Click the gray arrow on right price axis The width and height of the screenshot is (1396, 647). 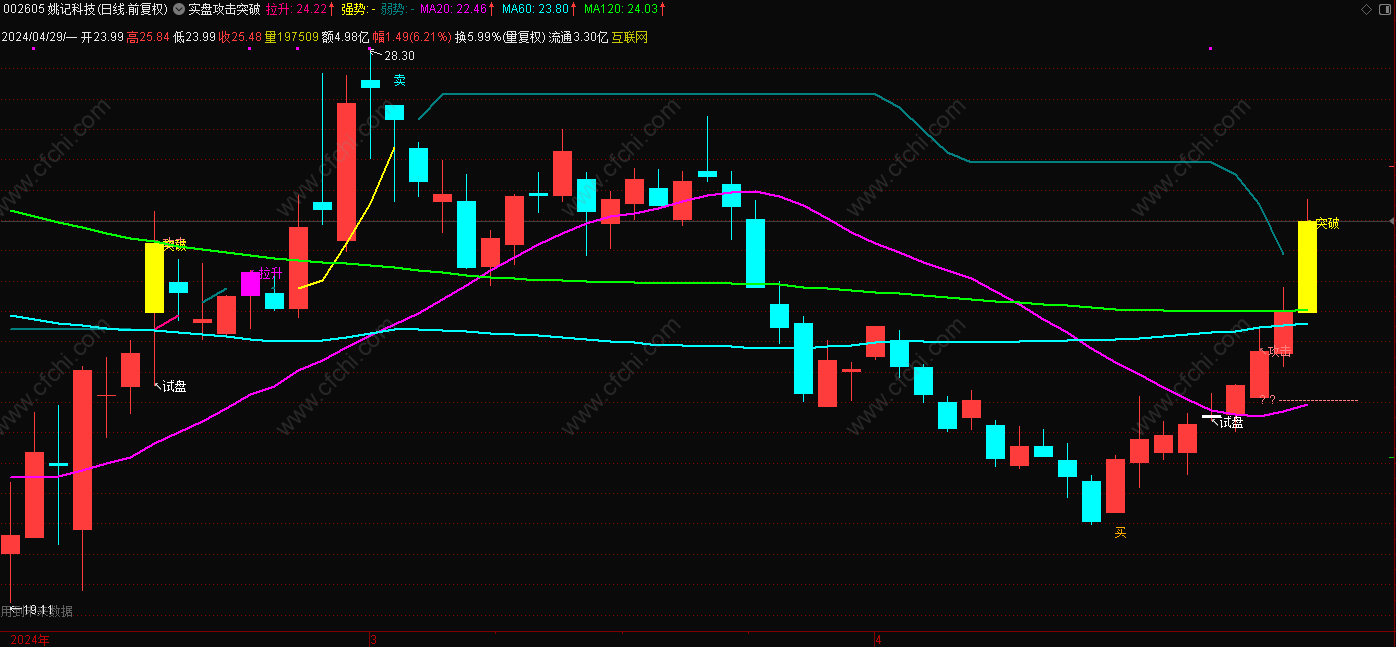pos(1391,221)
